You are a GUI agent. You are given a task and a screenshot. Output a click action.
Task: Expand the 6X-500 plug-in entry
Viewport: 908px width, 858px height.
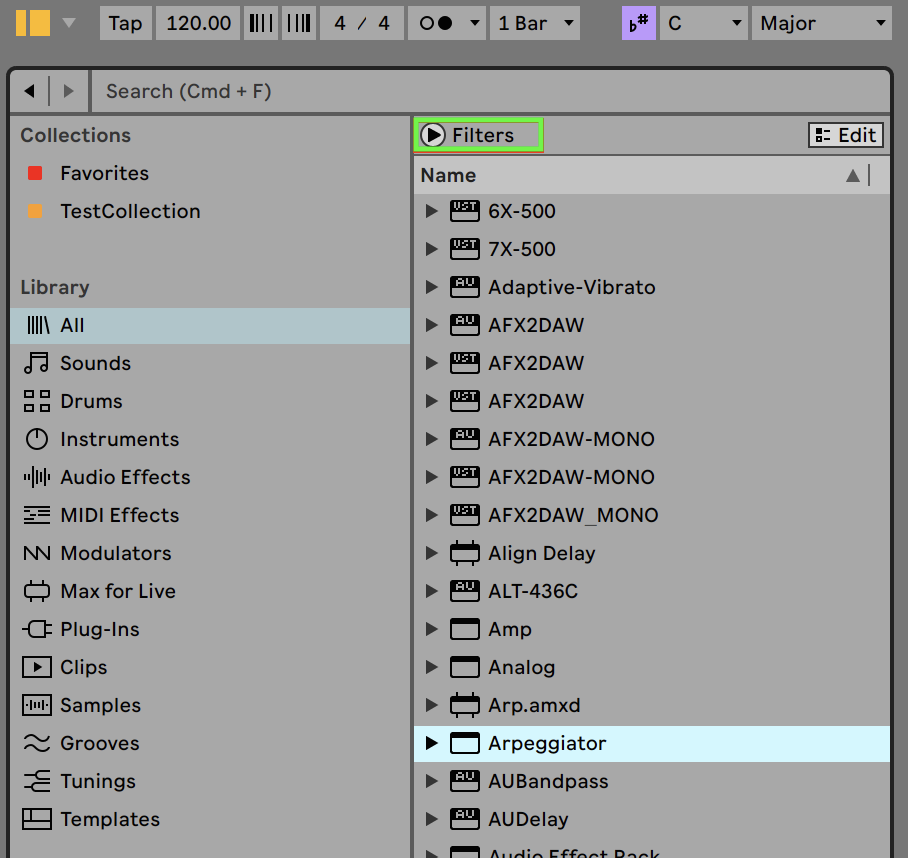[431, 211]
